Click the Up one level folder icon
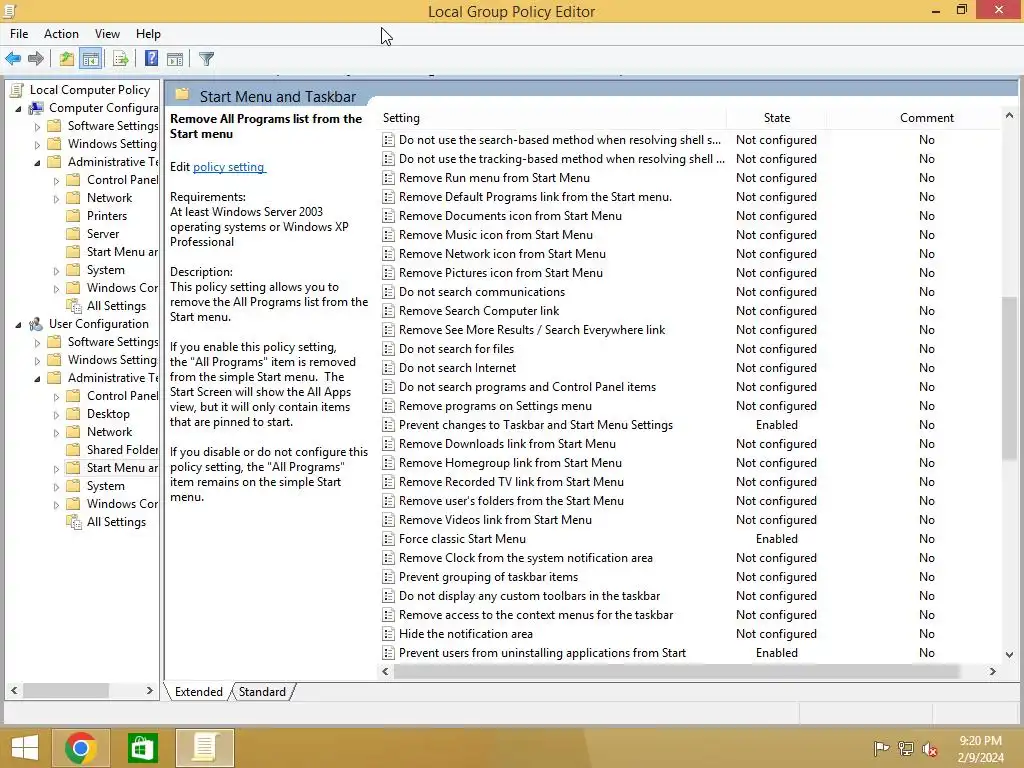 click(x=66, y=59)
